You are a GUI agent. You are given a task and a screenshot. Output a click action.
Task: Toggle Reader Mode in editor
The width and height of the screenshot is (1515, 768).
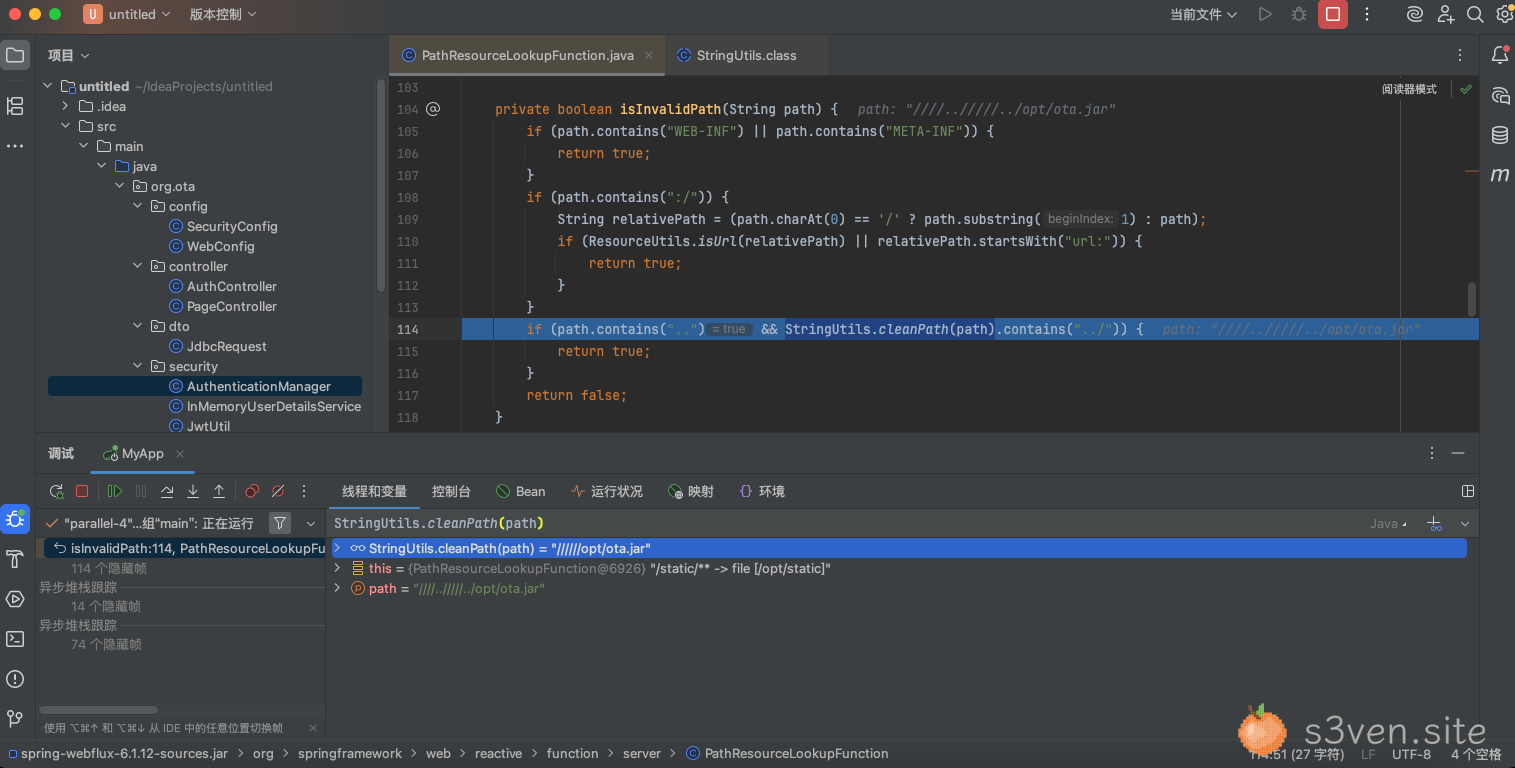1409,89
